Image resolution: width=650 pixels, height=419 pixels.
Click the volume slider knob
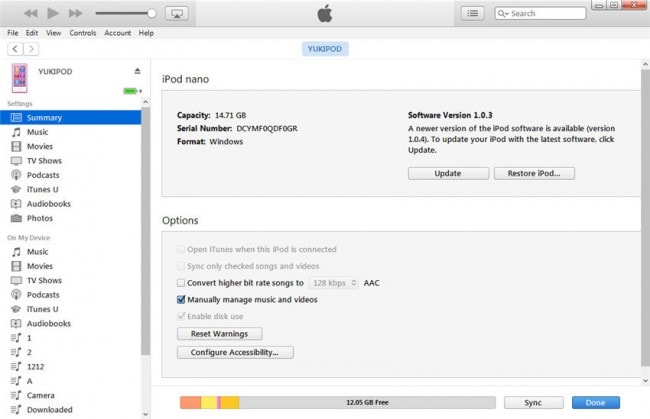152,13
